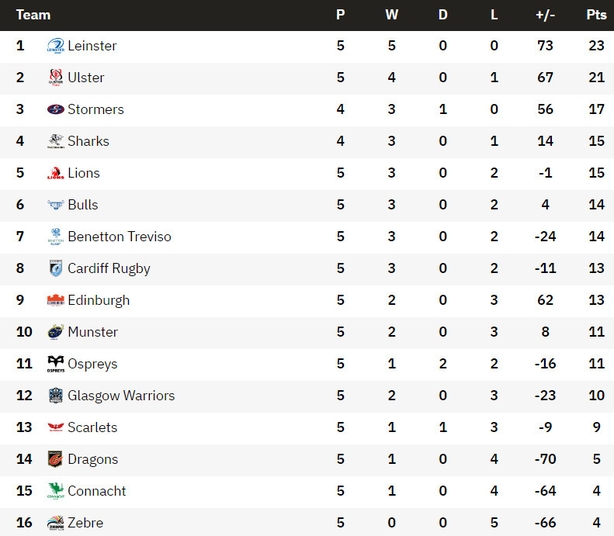The width and height of the screenshot is (614, 536).
Task: Click the Leinster team crest icon
Action: pos(56,46)
